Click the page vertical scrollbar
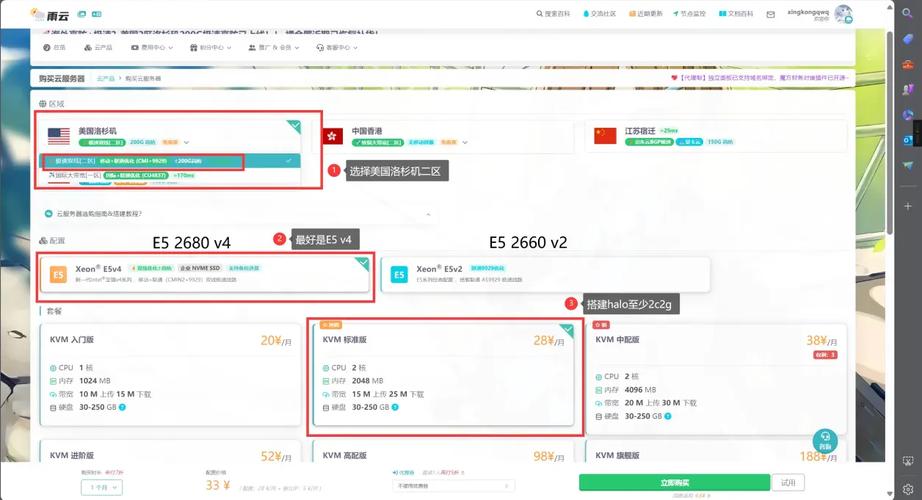The height and width of the screenshot is (500, 922). (890, 131)
